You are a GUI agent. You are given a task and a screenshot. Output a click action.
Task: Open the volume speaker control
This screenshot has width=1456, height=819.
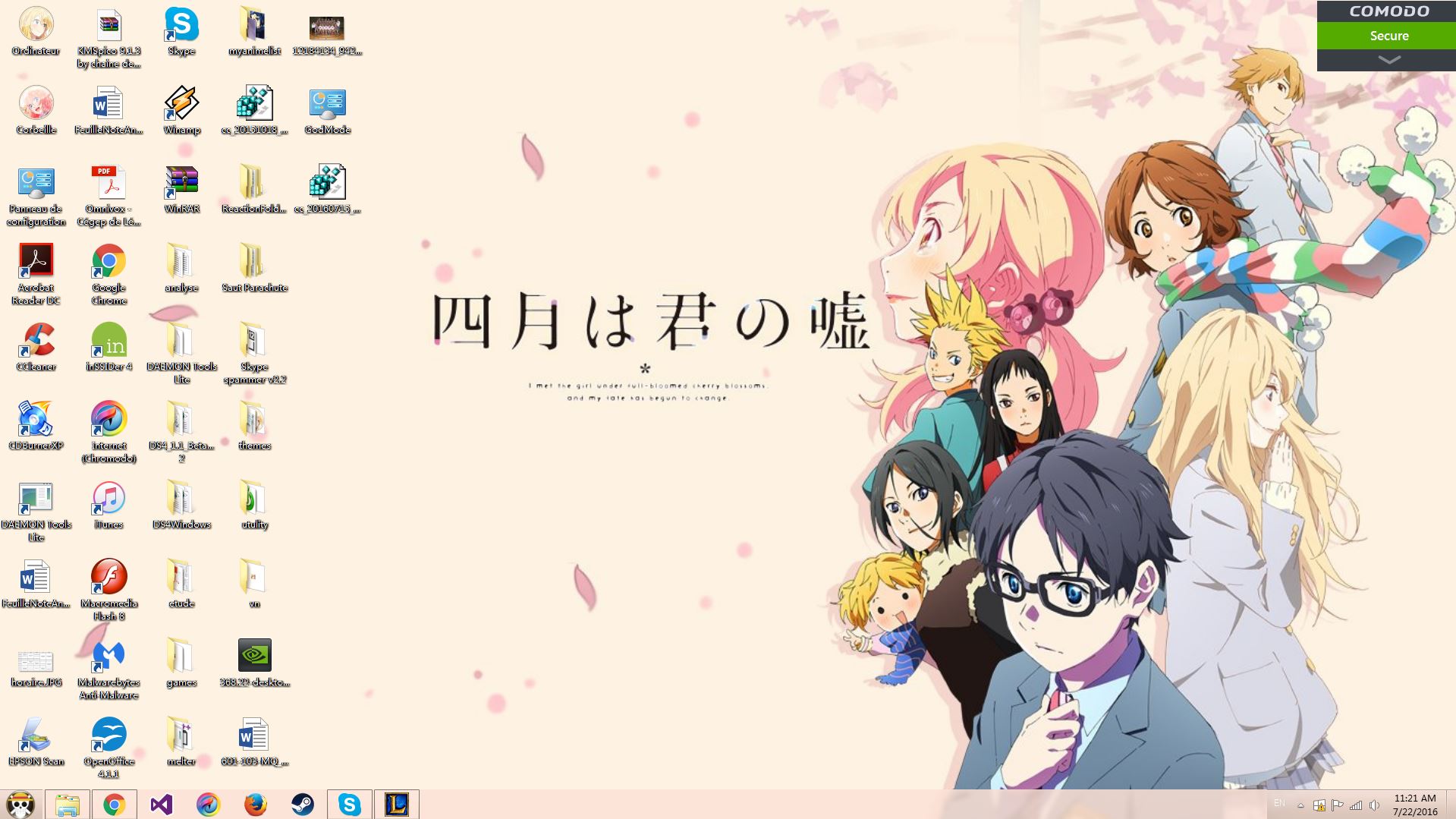[1374, 805]
